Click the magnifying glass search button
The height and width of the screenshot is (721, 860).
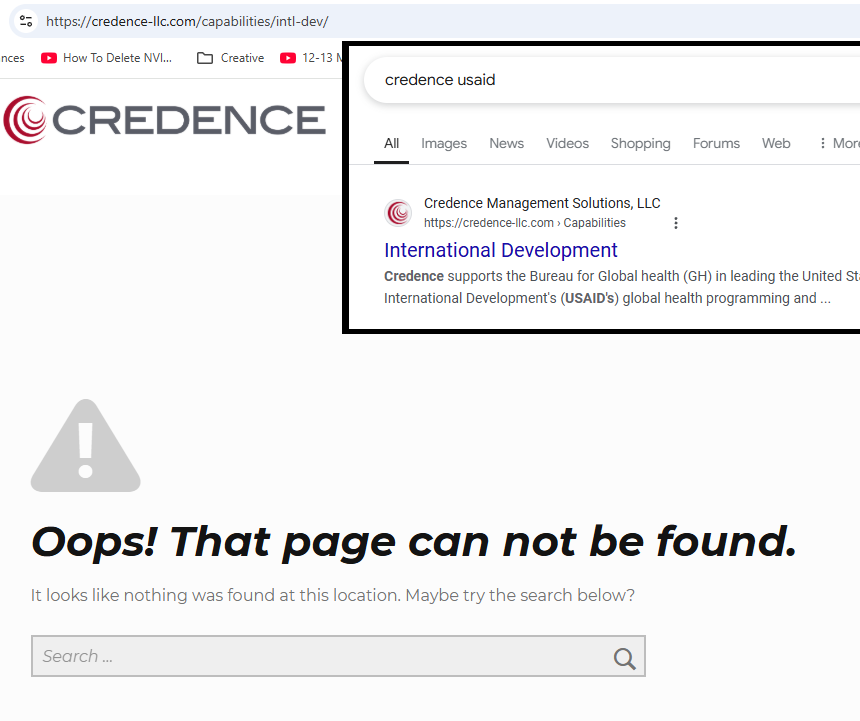[624, 658]
